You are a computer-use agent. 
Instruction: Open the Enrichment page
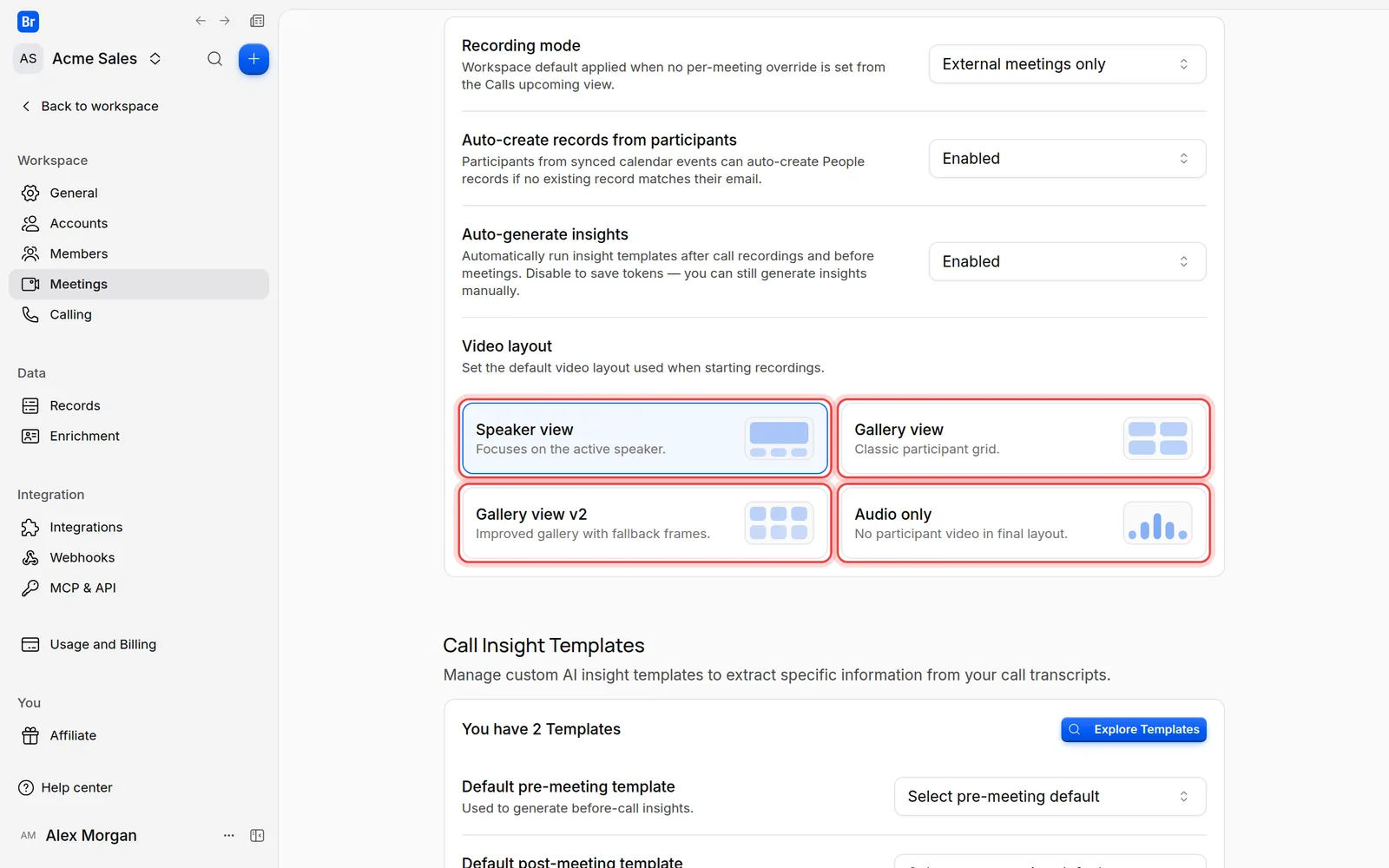tap(139, 436)
